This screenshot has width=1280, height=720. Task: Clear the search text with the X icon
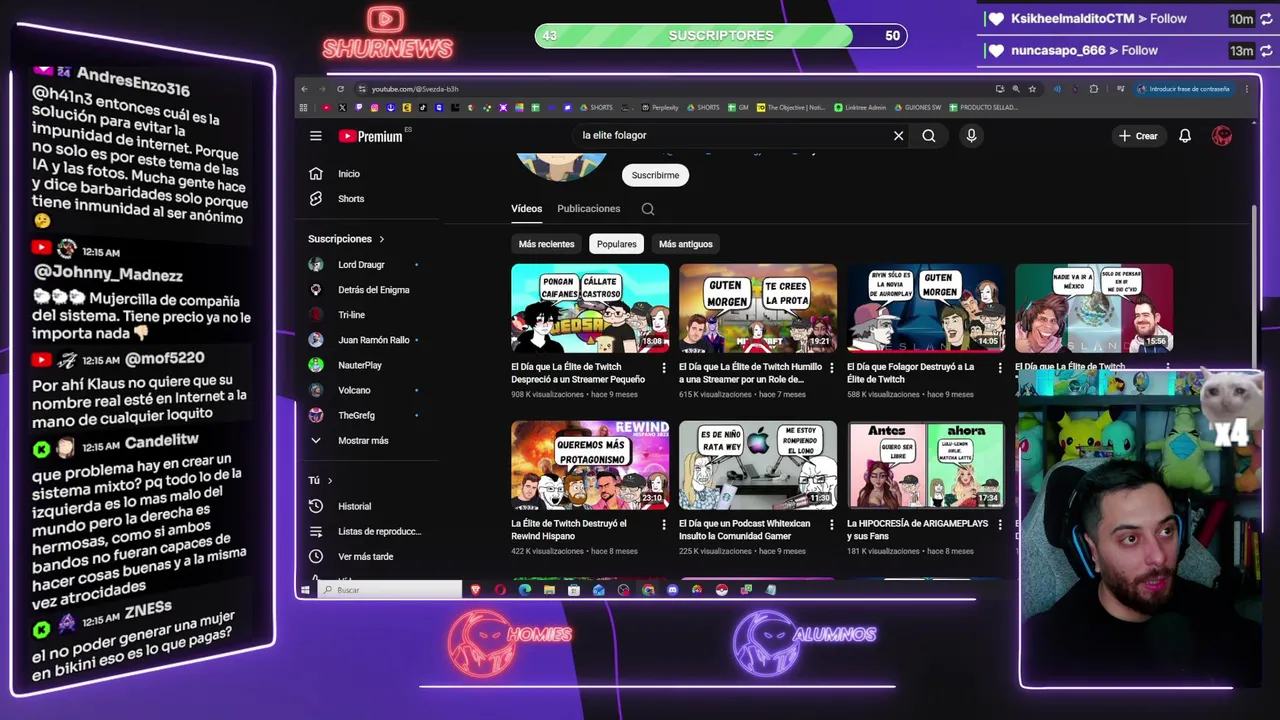pos(898,136)
